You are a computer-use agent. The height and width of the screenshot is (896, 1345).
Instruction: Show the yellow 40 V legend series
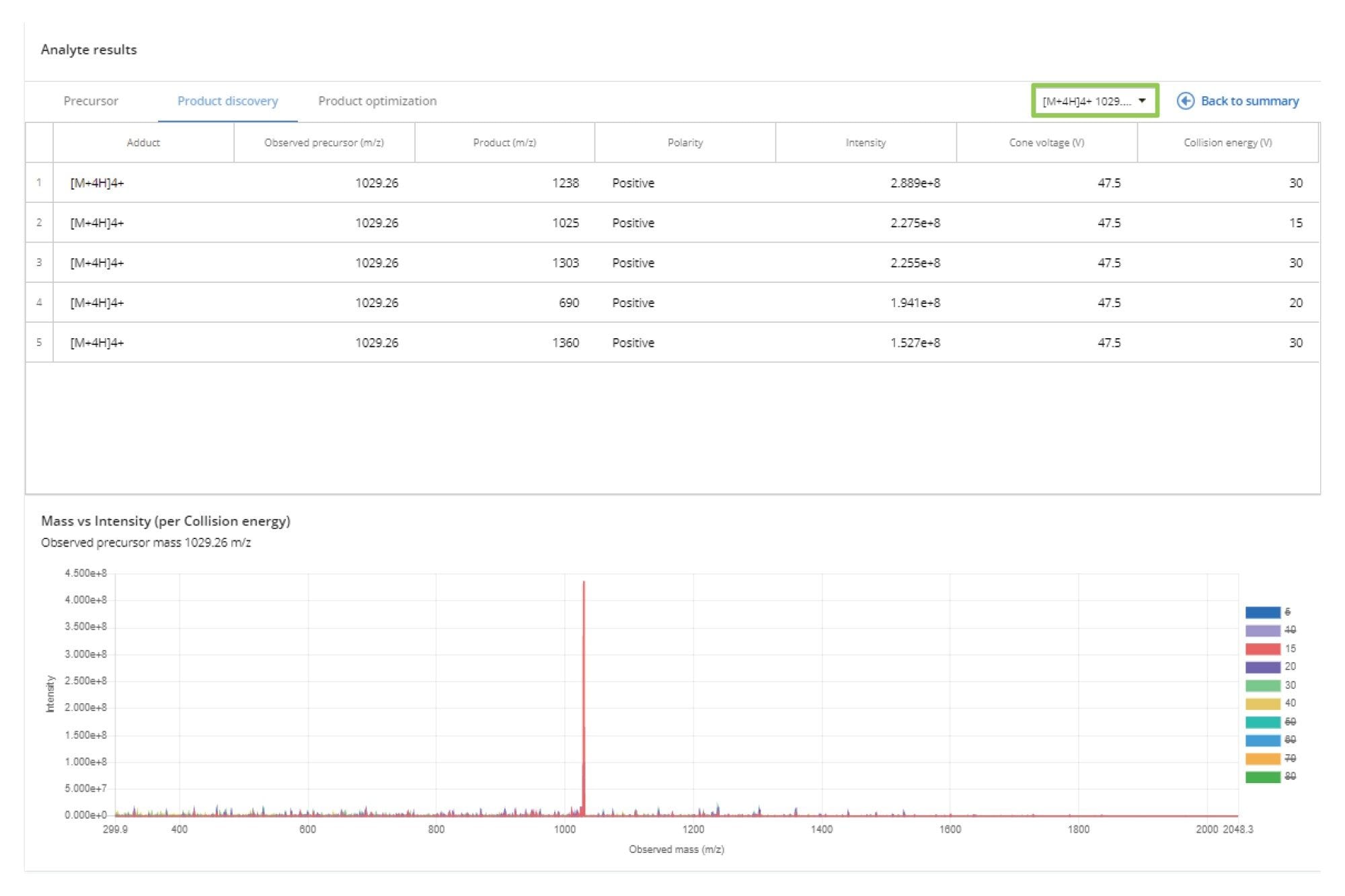(1262, 703)
